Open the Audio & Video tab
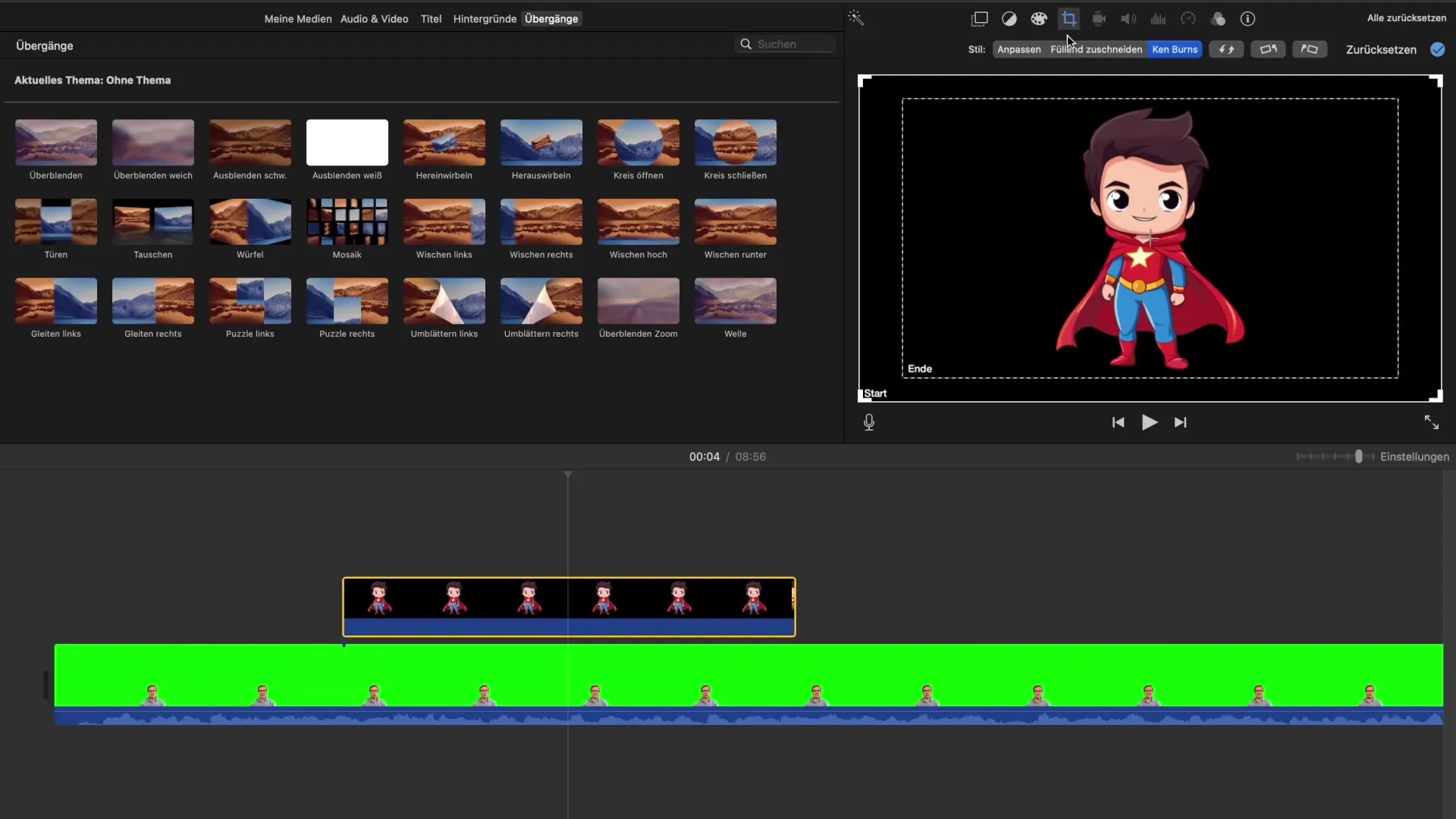1456x819 pixels. tap(375, 19)
